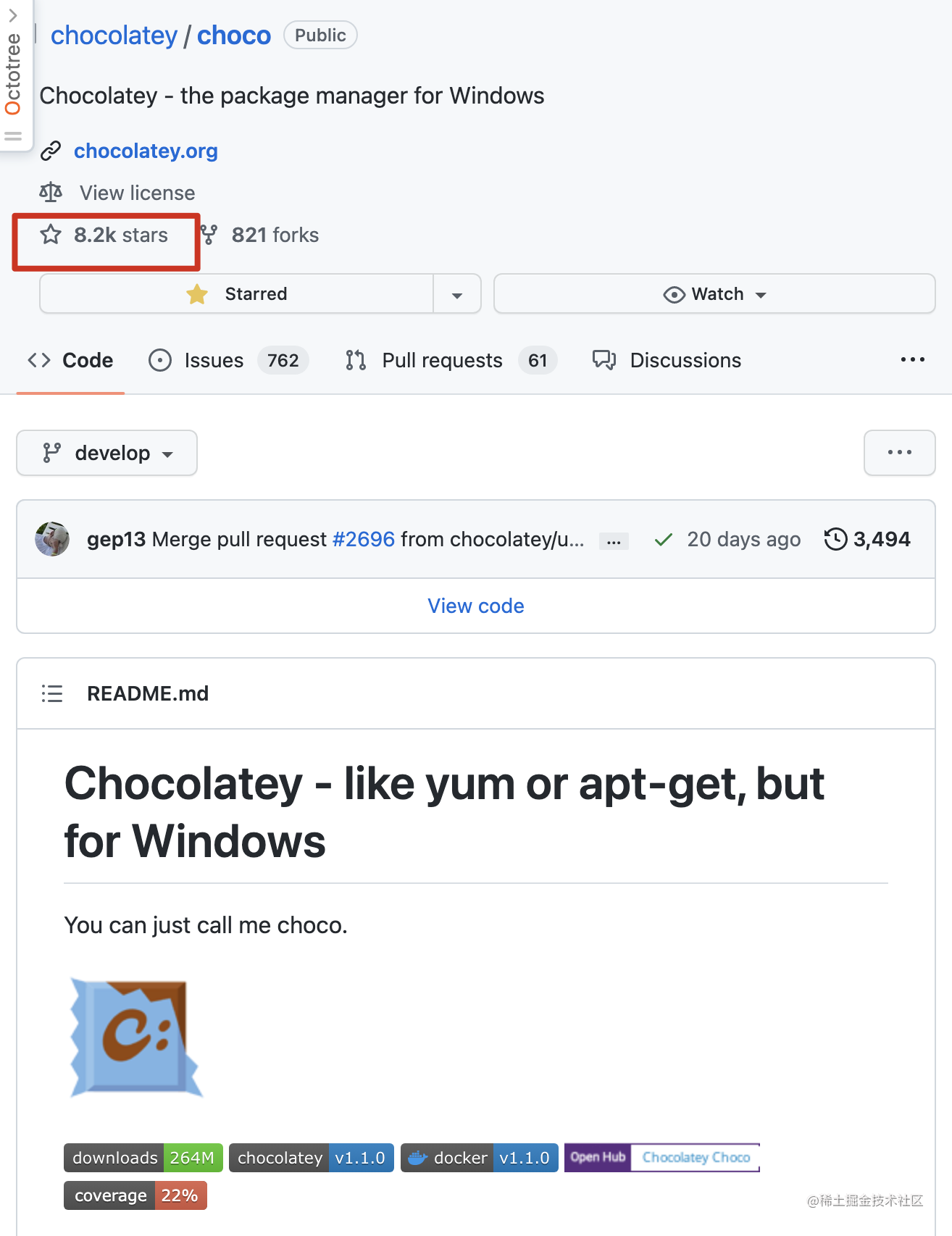The image size is (952, 1236).
Task: Click gep13's avatar picture
Action: tap(52, 539)
